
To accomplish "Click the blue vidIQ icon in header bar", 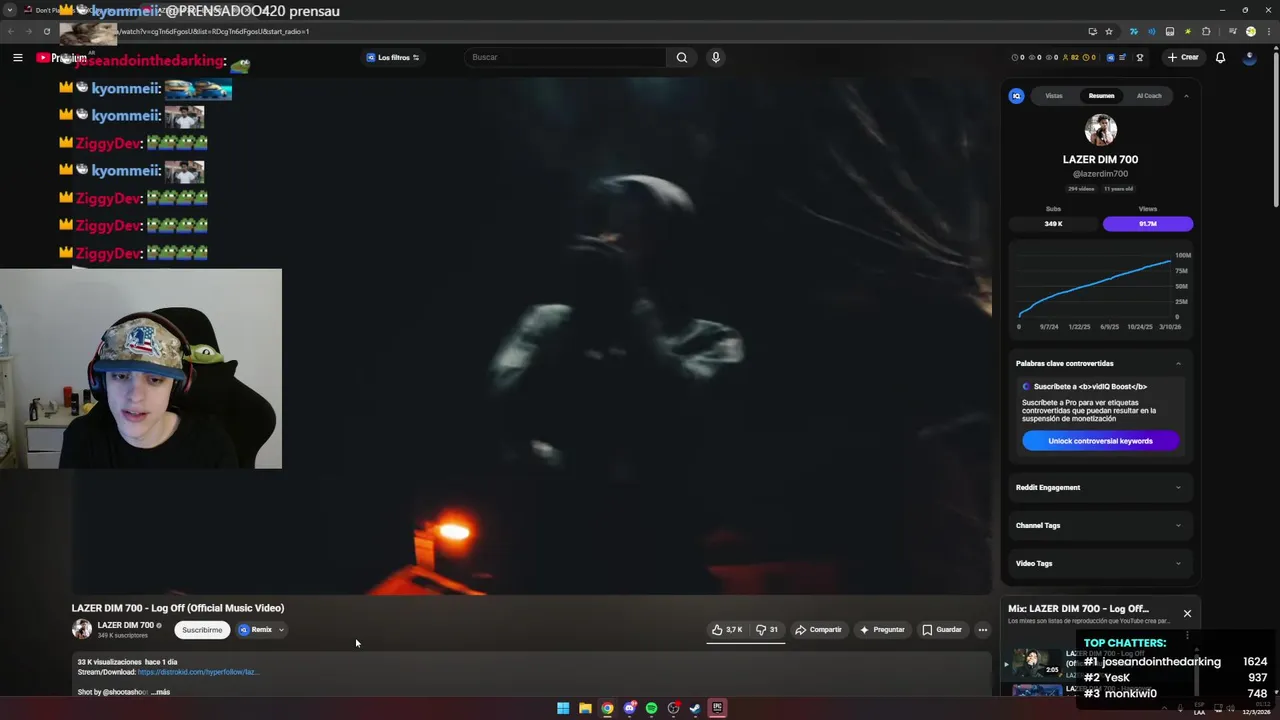I will (x=1110, y=57).
